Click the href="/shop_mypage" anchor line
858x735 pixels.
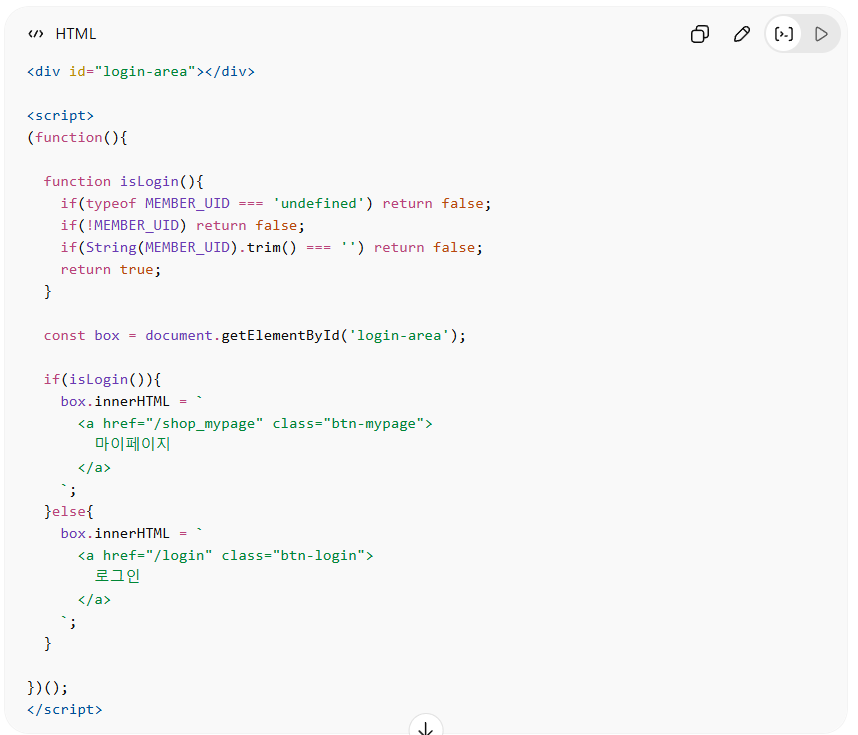point(255,424)
